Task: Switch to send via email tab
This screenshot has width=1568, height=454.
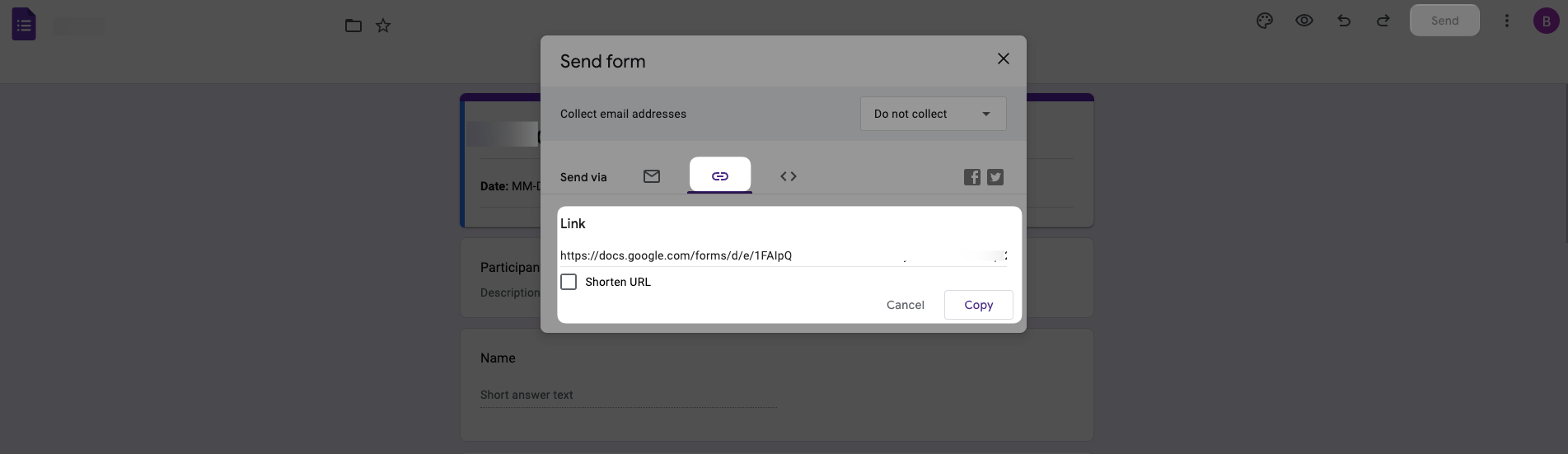Action: [x=652, y=176]
